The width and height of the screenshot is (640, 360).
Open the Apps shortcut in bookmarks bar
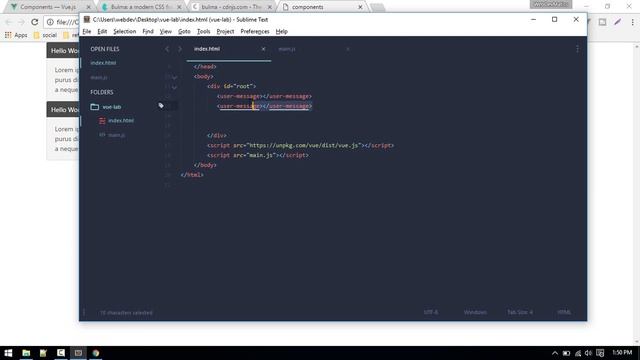[16, 35]
